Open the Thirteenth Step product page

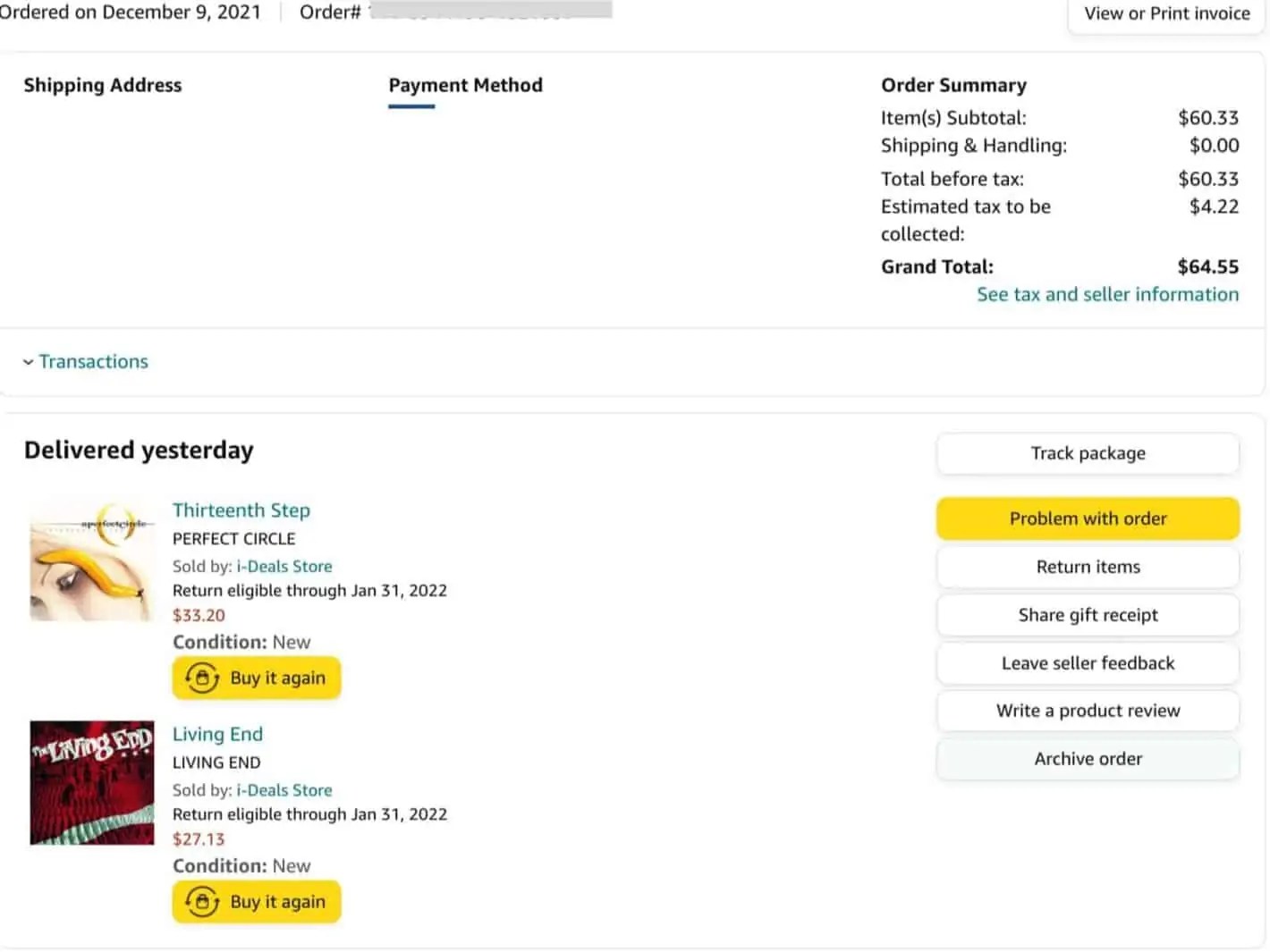(x=241, y=510)
